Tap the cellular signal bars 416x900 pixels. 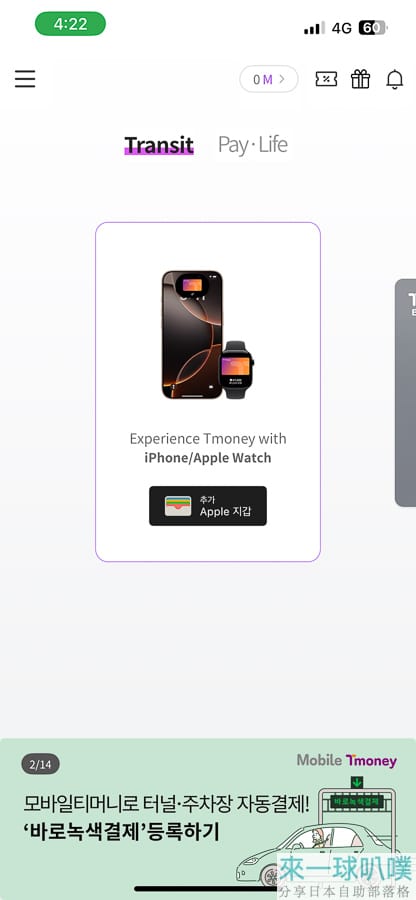(314, 28)
